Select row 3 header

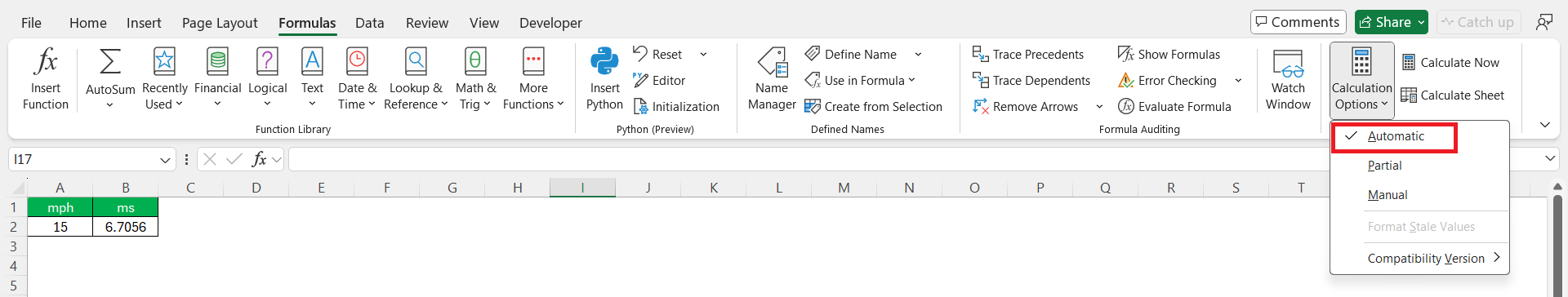click(13, 246)
